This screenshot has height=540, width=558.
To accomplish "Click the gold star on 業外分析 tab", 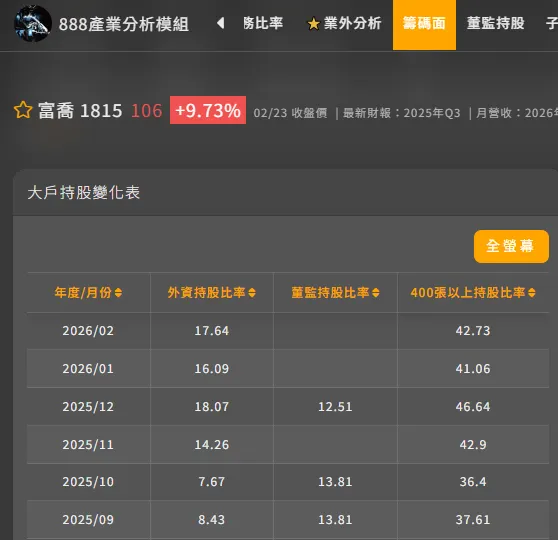I will coord(314,24).
